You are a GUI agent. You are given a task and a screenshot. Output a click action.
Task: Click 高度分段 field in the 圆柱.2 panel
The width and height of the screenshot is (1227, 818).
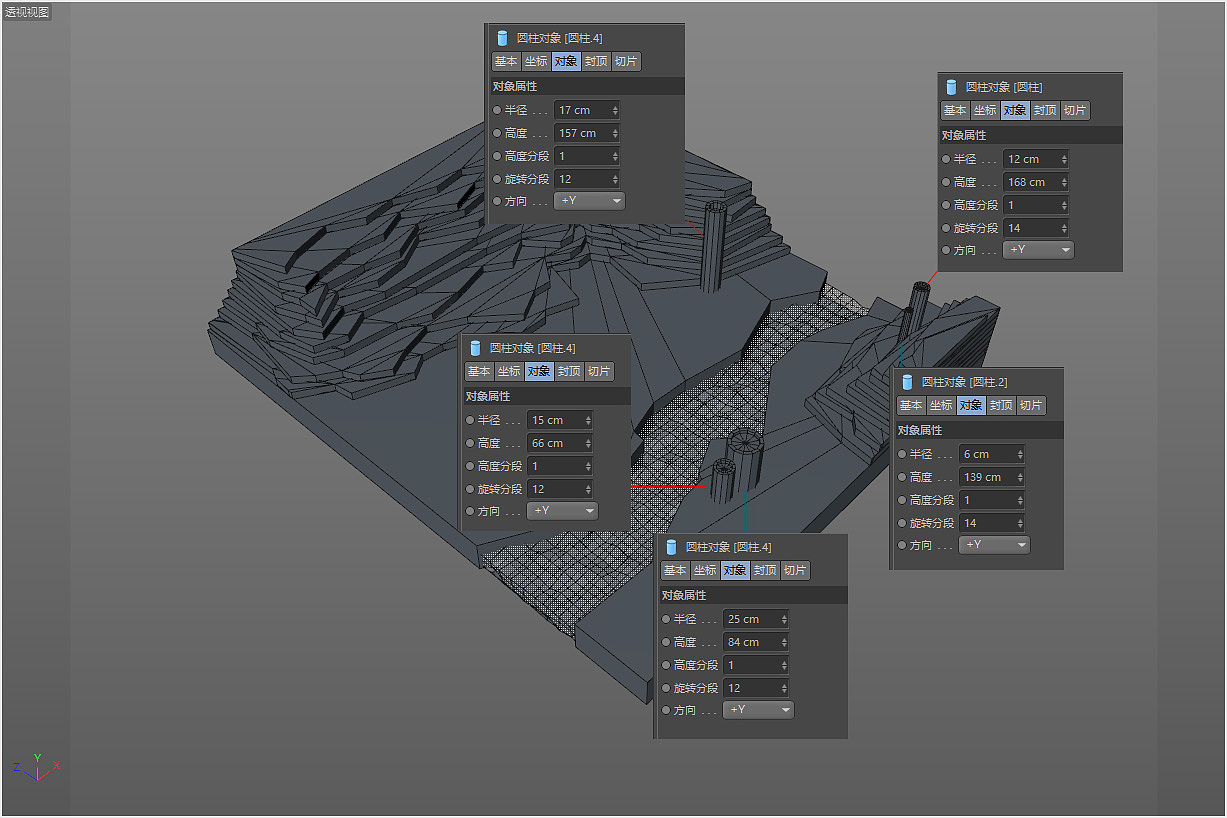click(x=992, y=500)
